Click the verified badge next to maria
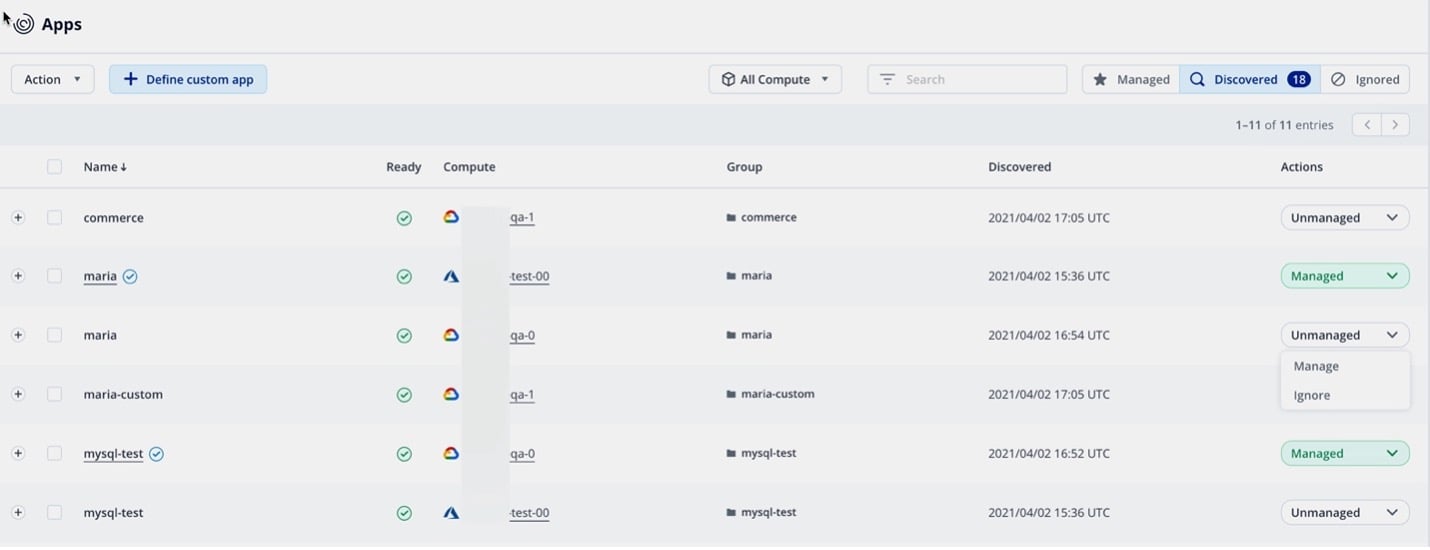 click(x=130, y=277)
